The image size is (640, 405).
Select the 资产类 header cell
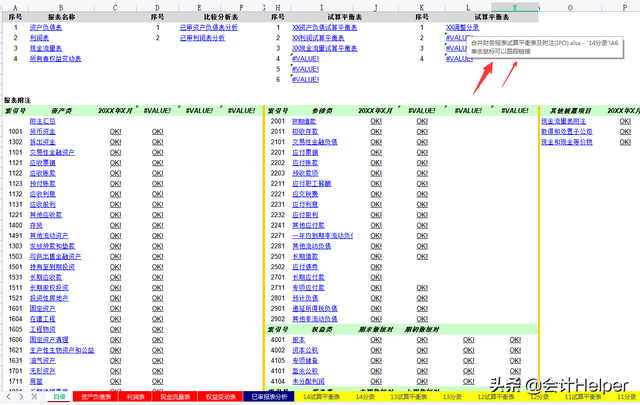pyautogui.click(x=62, y=111)
